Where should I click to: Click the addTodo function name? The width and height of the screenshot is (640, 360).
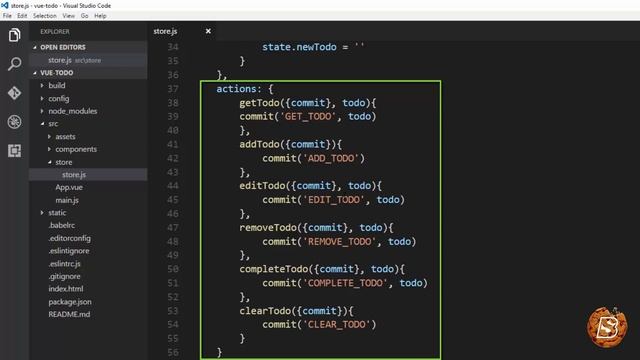tap(260, 144)
